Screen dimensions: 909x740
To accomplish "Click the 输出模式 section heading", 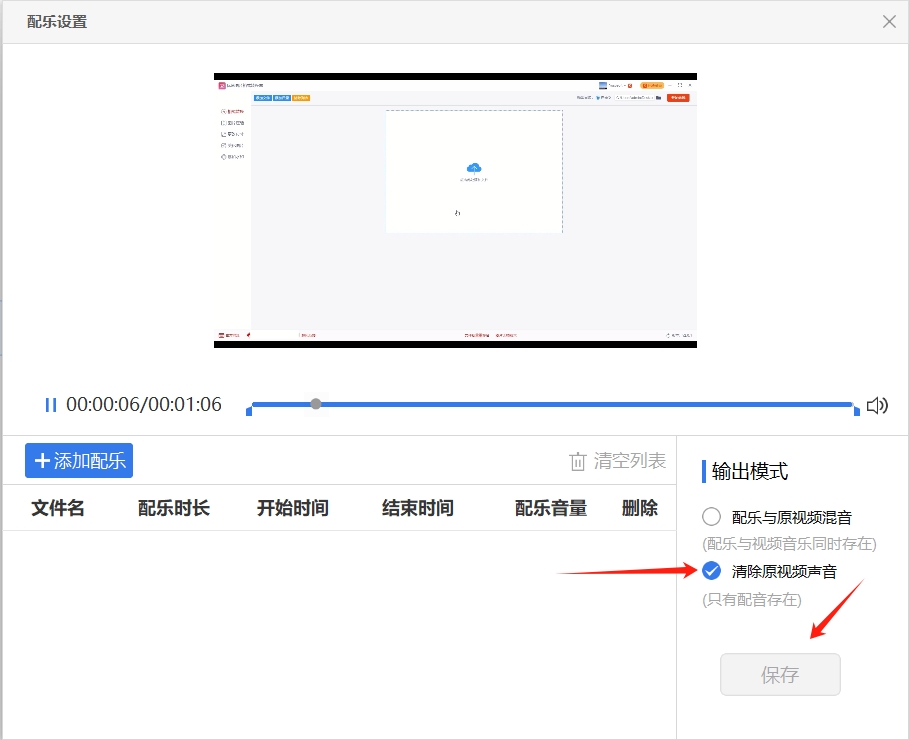I will coord(750,471).
